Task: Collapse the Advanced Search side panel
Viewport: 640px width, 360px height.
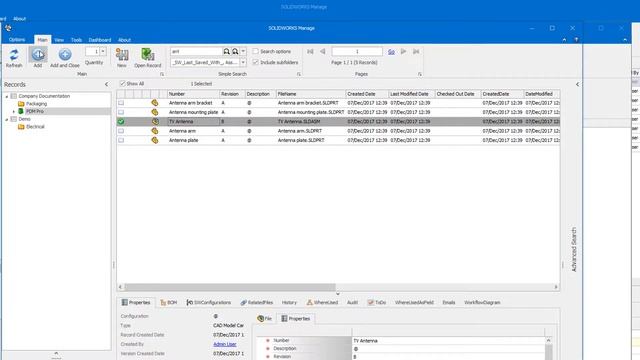Action: (577, 84)
